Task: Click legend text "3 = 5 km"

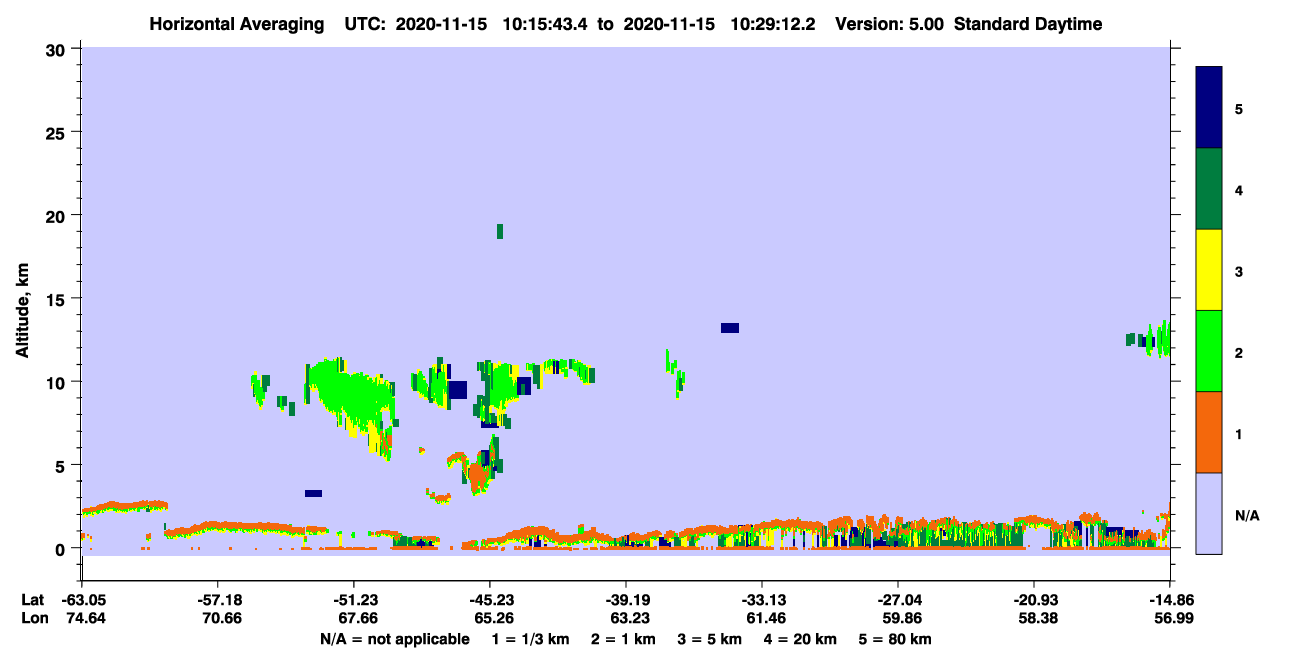Action: click(711, 638)
